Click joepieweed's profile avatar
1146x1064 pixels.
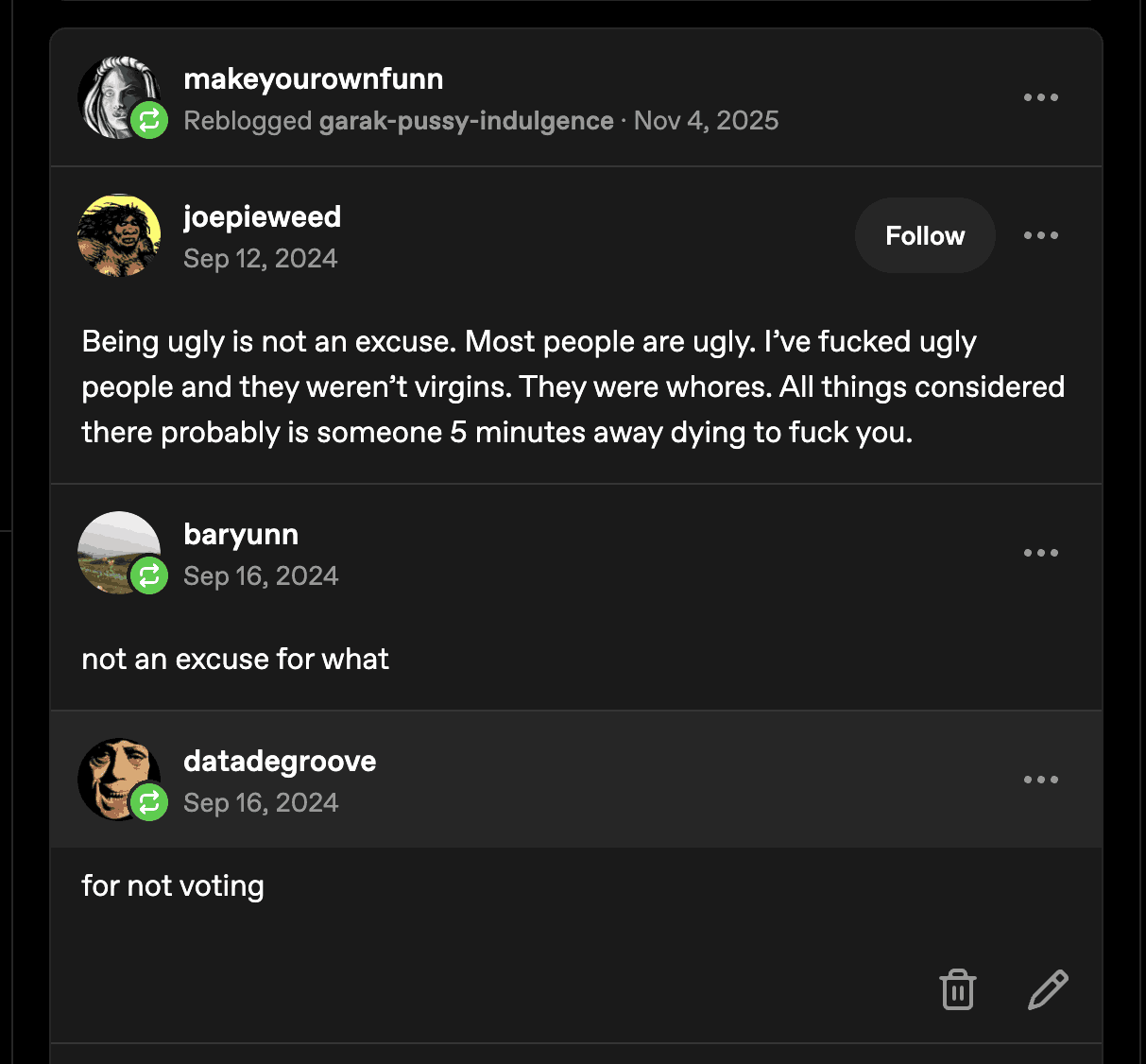click(119, 235)
